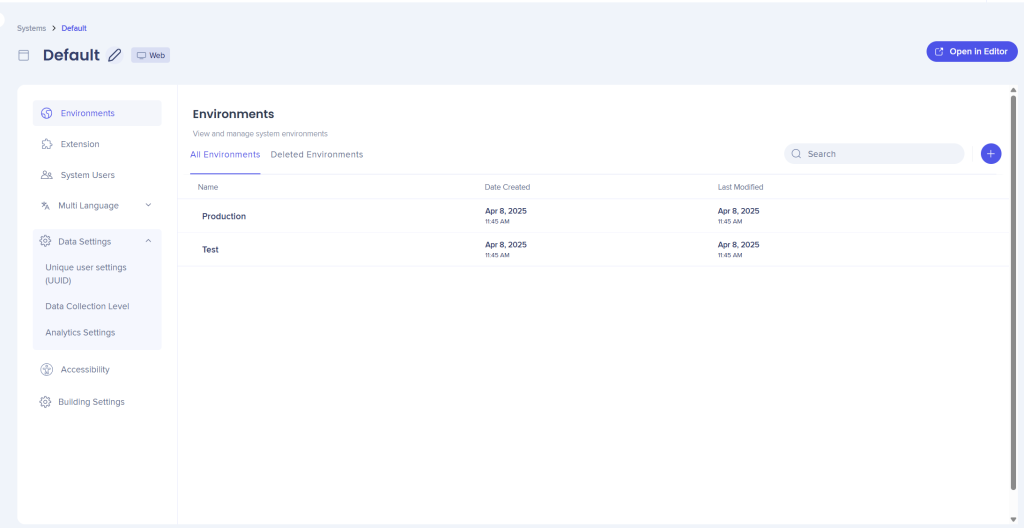Select the All Environments tab
The height and width of the screenshot is (528, 1024).
225,155
